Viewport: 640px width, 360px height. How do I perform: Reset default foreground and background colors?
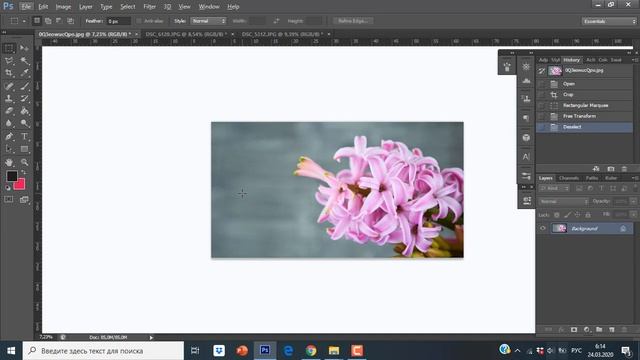pyautogui.click(x=7, y=188)
